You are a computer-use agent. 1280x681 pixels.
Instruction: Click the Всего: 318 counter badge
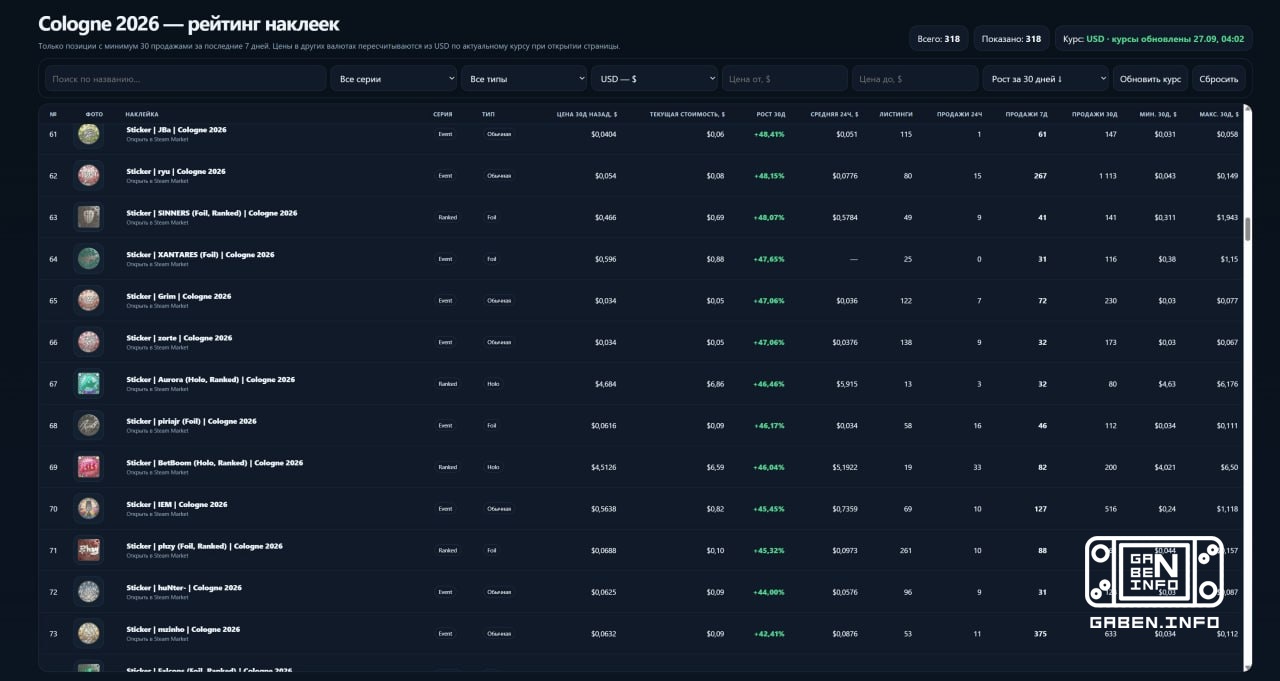[938, 39]
